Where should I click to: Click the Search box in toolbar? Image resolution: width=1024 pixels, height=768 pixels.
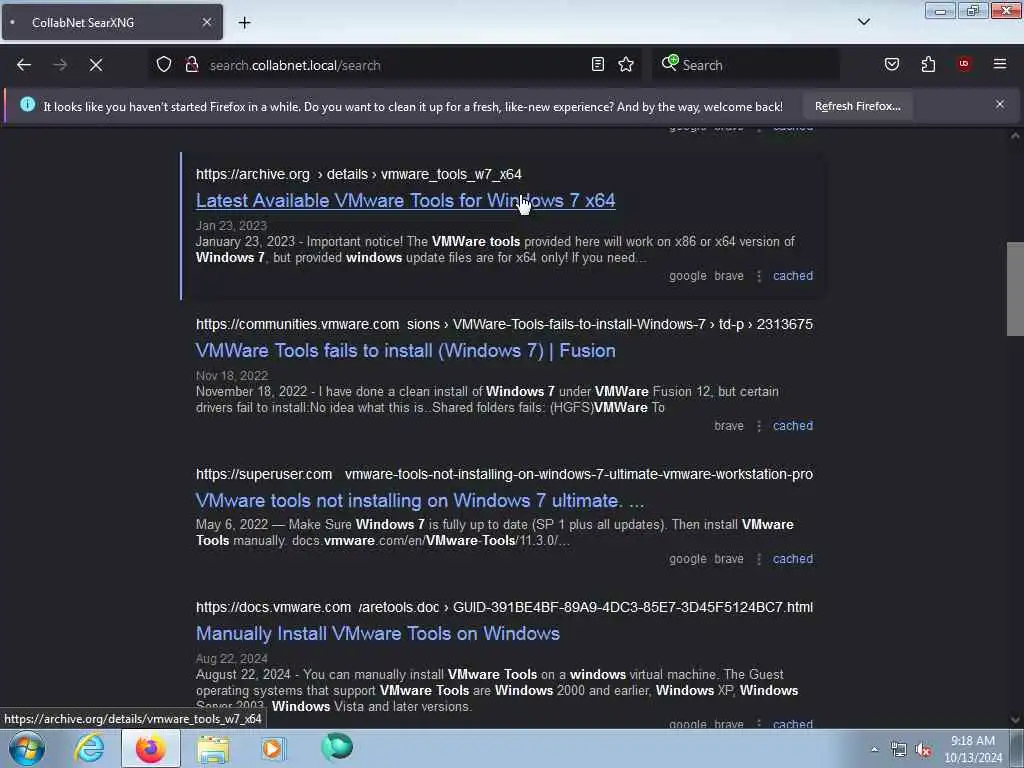(744, 65)
